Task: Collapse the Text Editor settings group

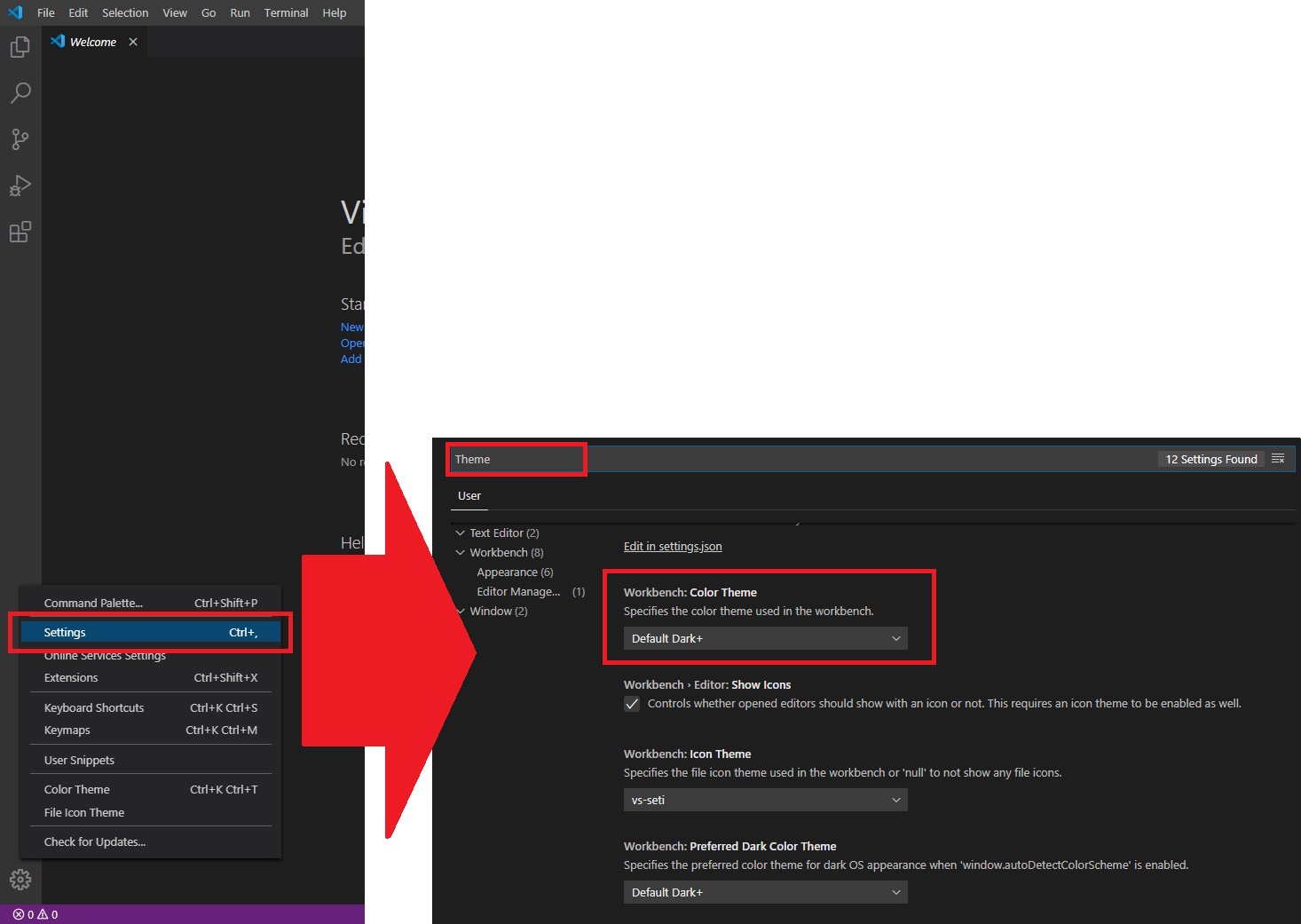Action: click(460, 533)
